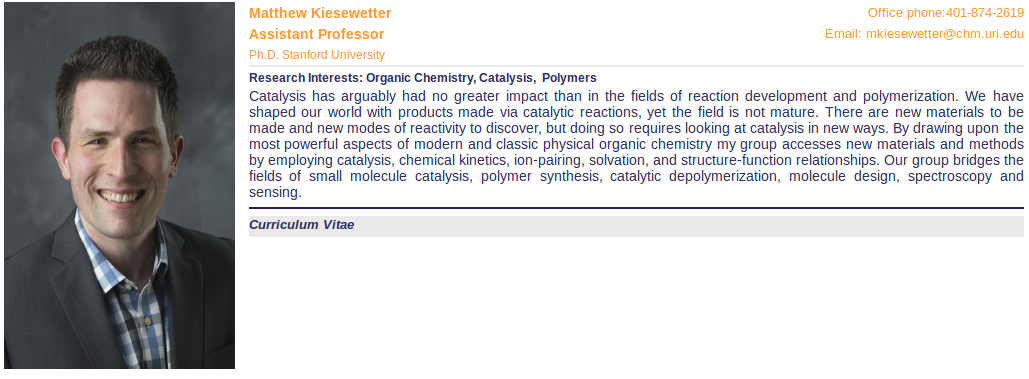Click Polymers in the research interests heading

[569, 78]
